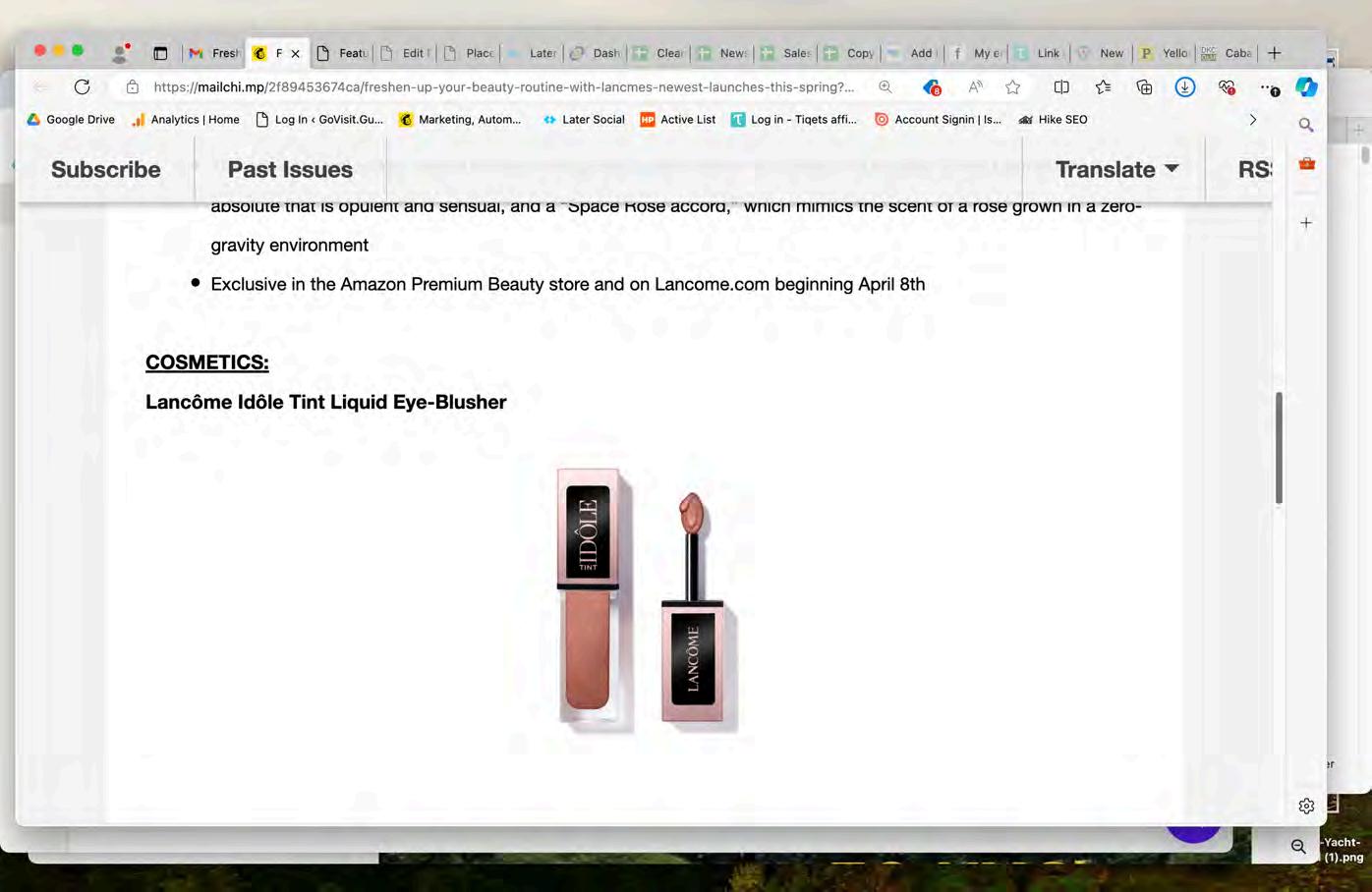The image size is (1372, 892).
Task: Open sidebar settings gear icon
Action: 1306,806
